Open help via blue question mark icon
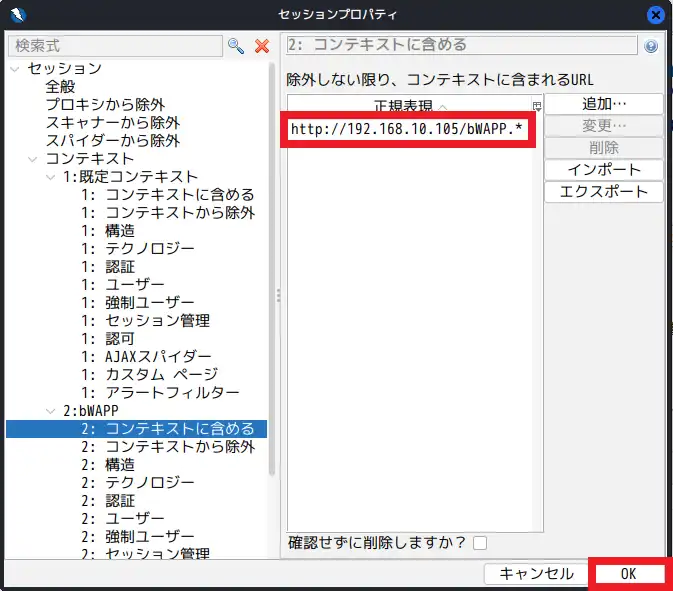Image resolution: width=673 pixels, height=591 pixels. pyautogui.click(x=651, y=46)
